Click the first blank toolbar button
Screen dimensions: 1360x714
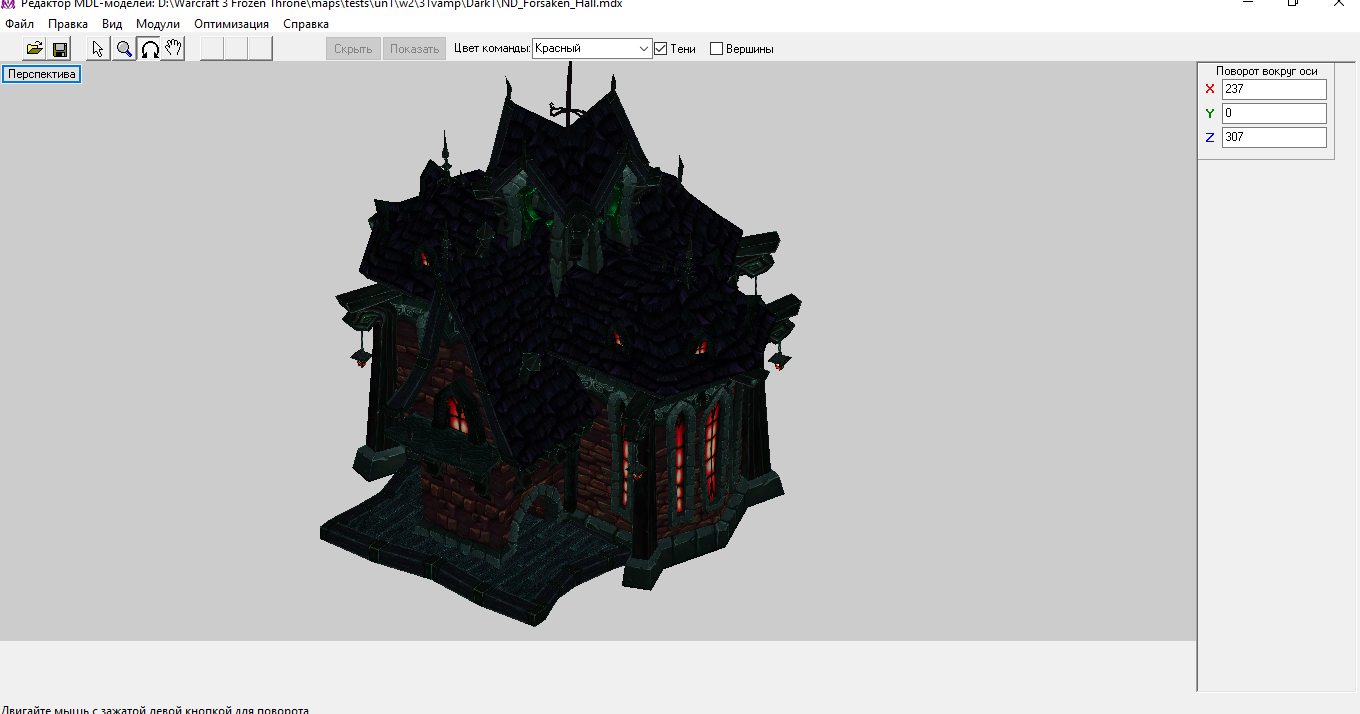coord(212,48)
